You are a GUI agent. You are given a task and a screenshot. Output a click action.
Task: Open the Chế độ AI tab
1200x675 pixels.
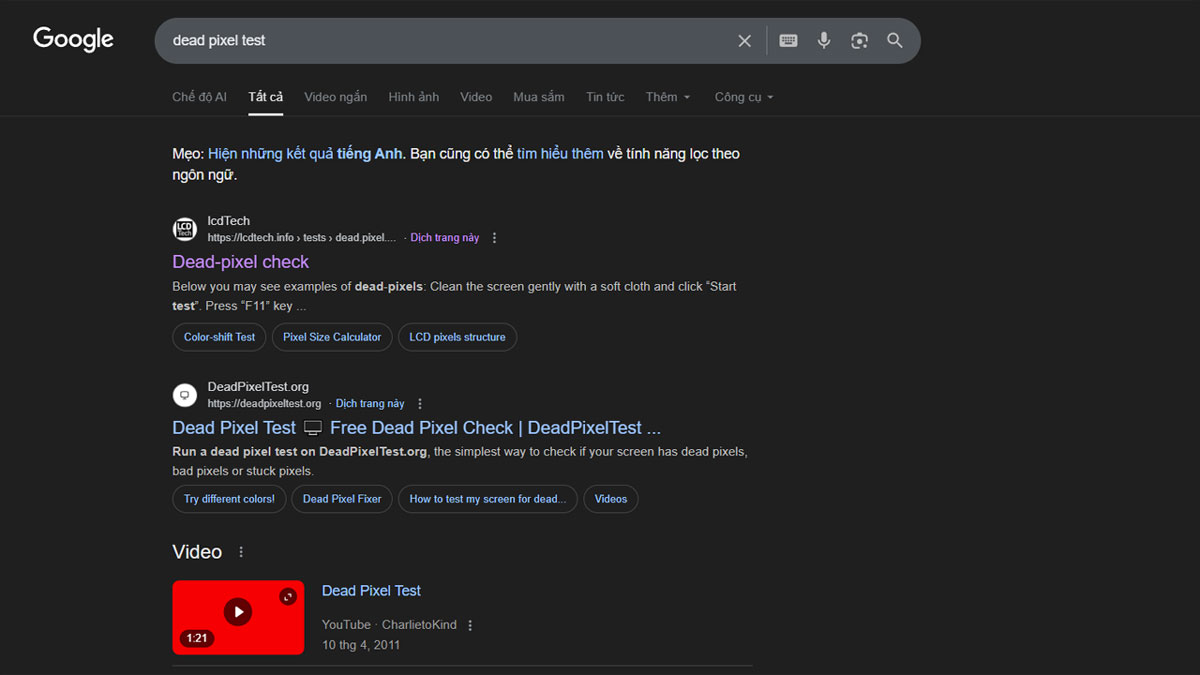tap(199, 97)
